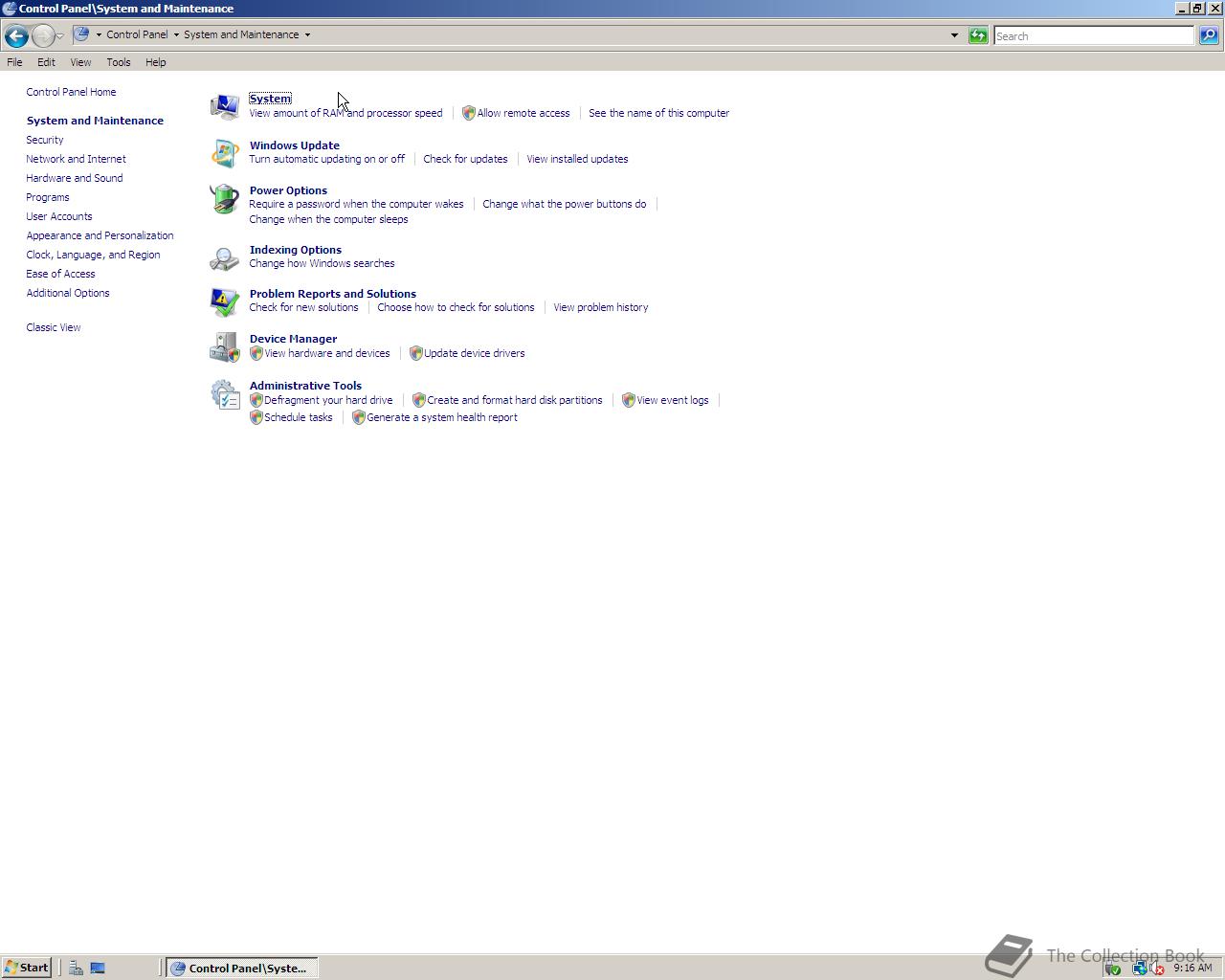The height and width of the screenshot is (980, 1225).
Task: Click See the name of this computer
Action: click(658, 113)
